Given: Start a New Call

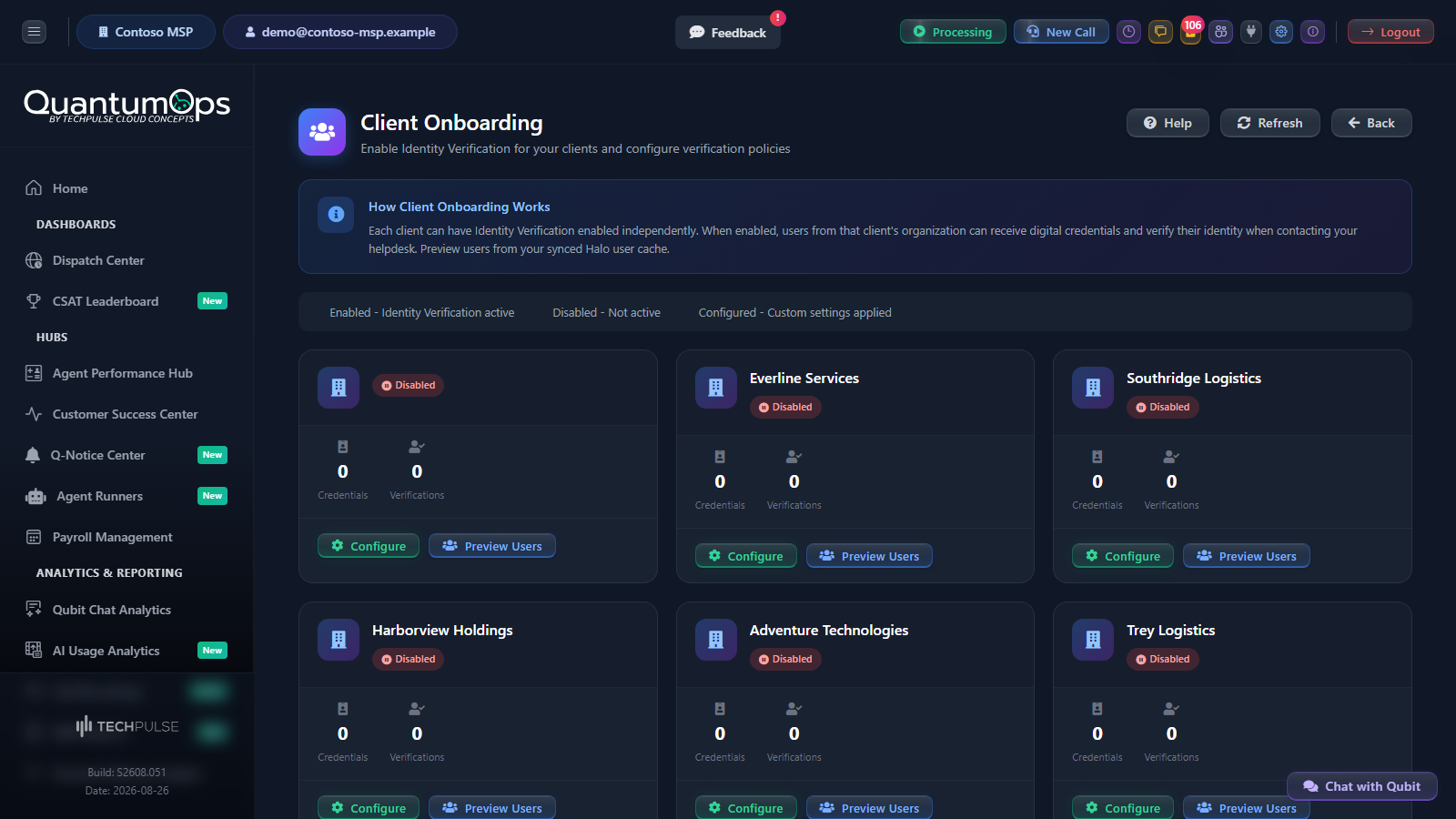Looking at the screenshot, I should pyautogui.click(x=1061, y=32).
